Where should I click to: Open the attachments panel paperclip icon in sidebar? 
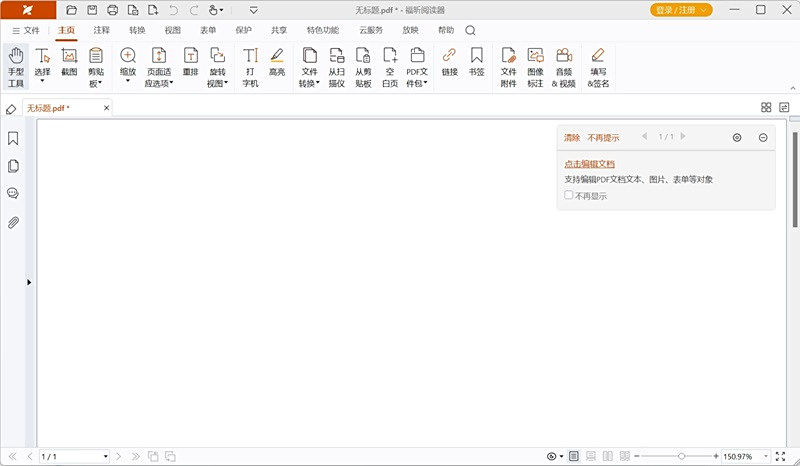pos(13,222)
